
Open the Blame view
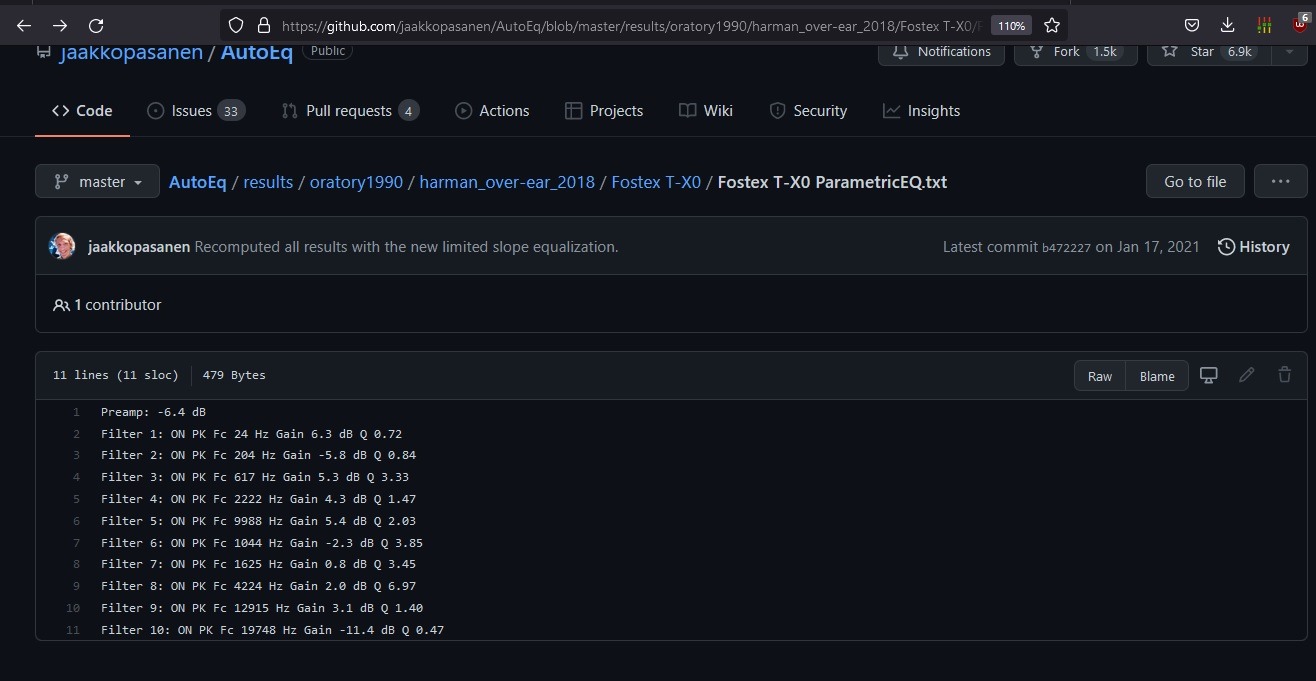(1157, 376)
